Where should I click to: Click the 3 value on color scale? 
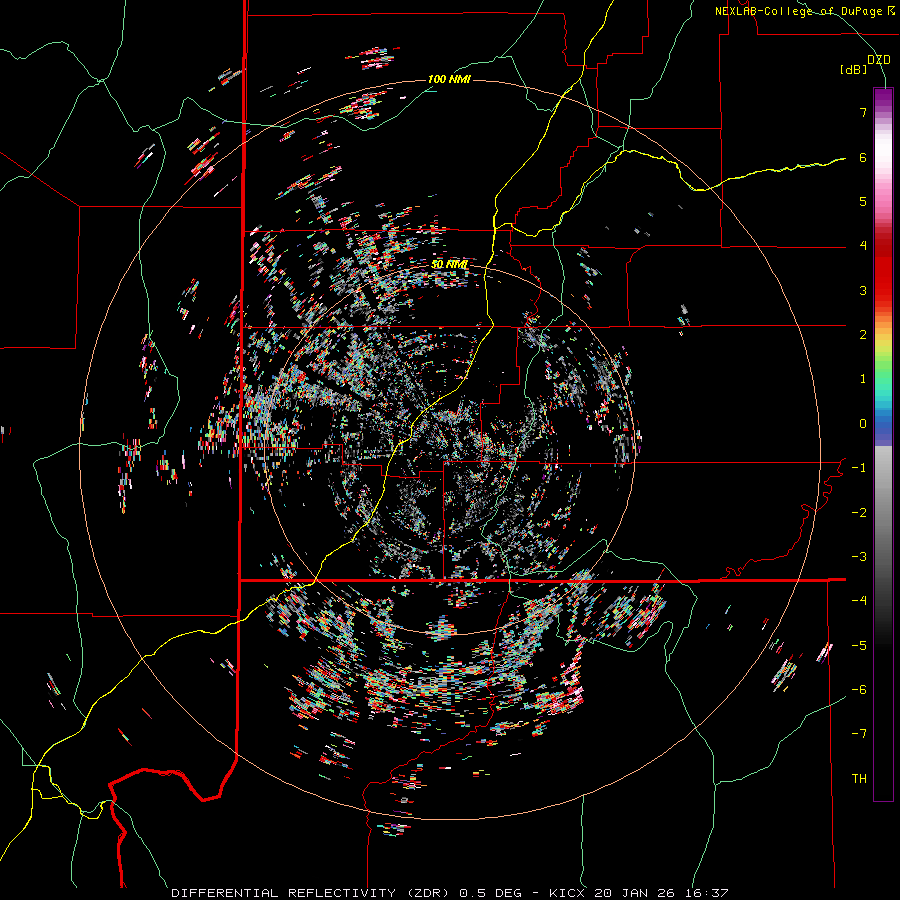pos(863,290)
